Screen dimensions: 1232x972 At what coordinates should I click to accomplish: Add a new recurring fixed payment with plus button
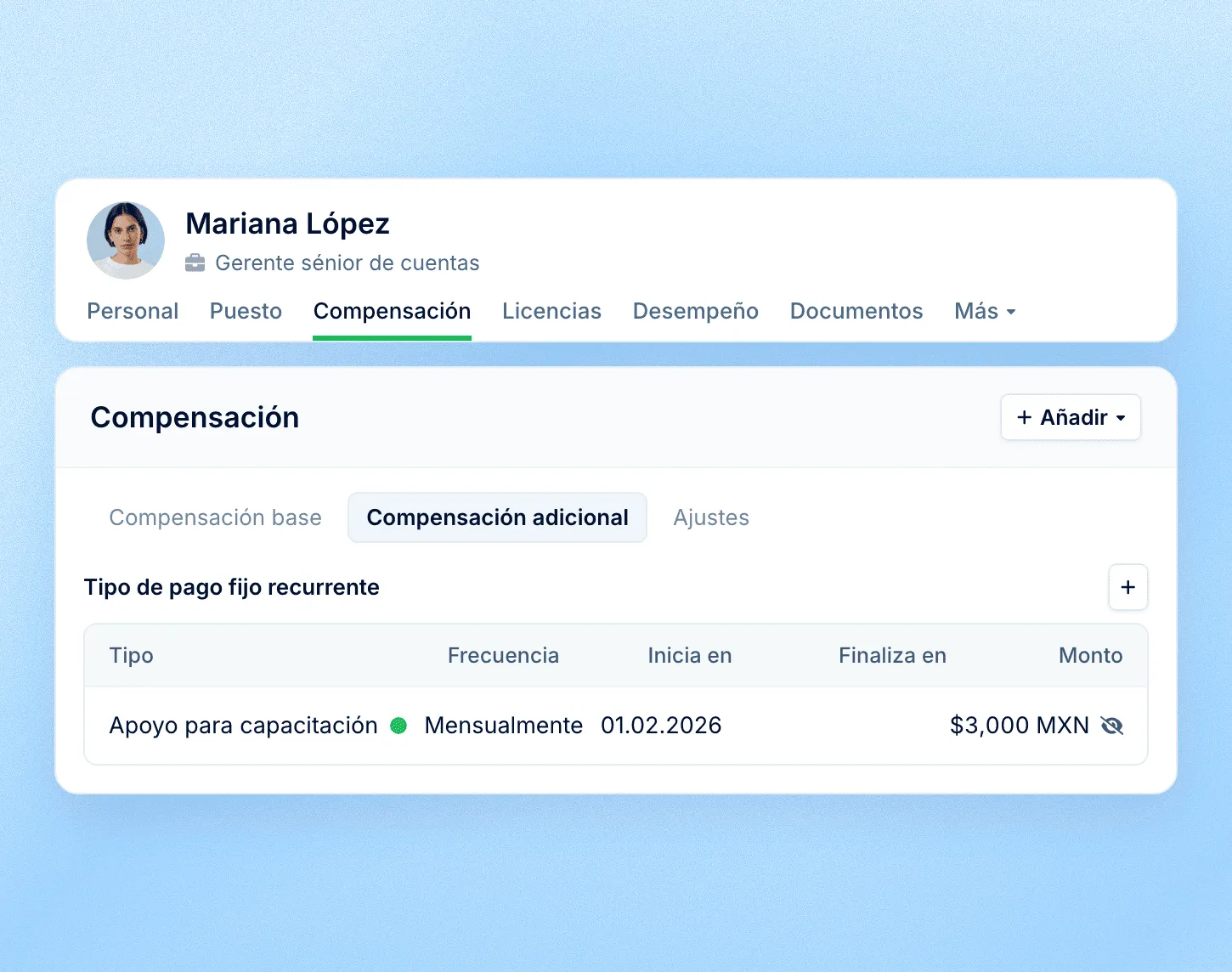pos(1128,587)
